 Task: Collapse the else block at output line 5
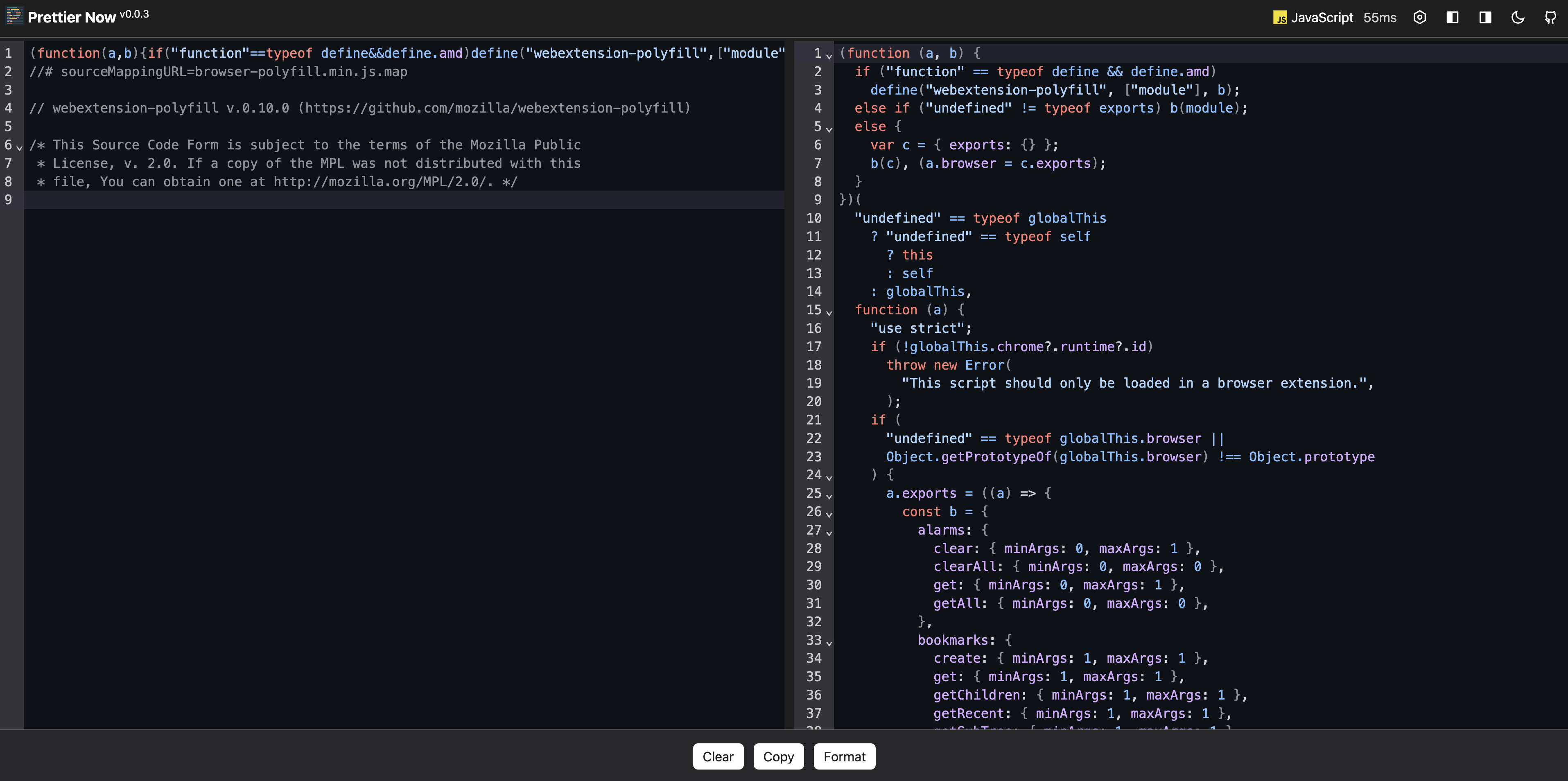pos(829,129)
